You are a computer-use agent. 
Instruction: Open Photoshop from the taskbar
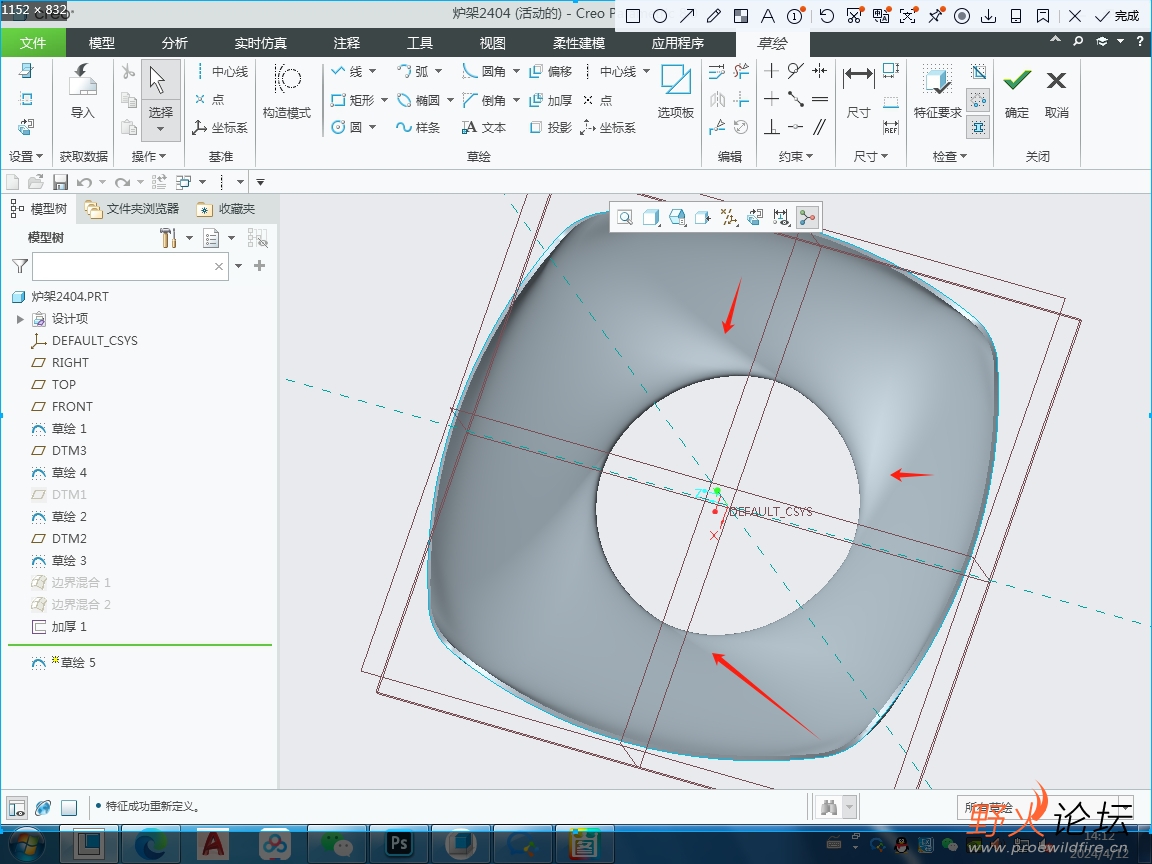[400, 844]
